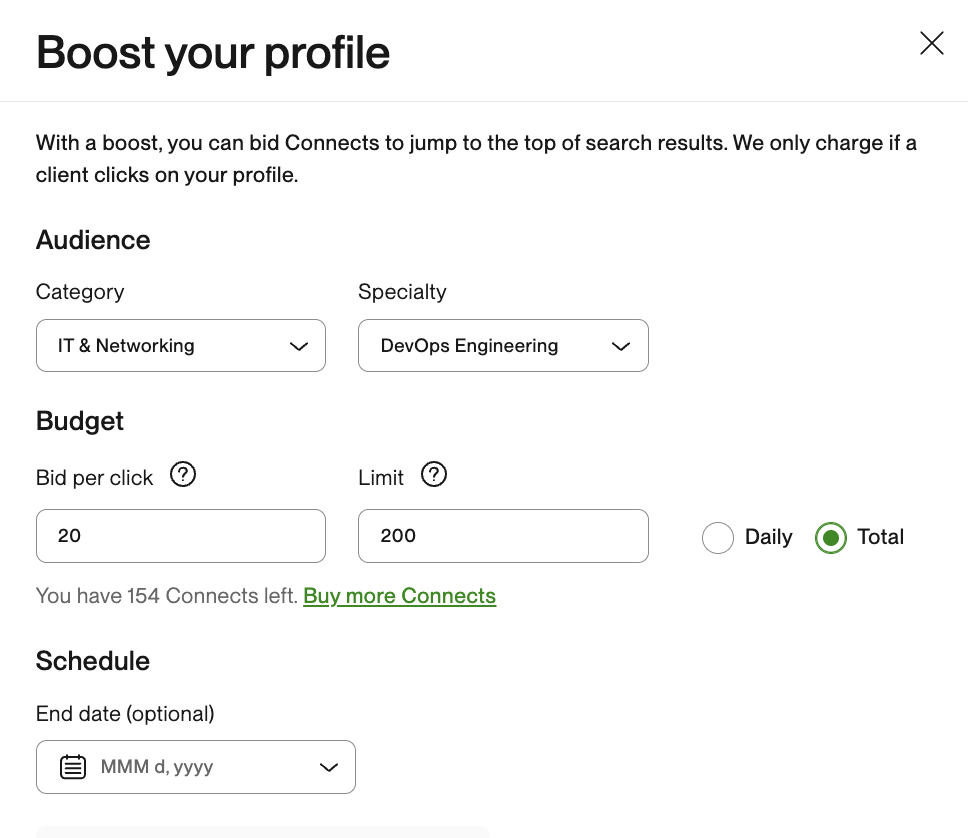Image resolution: width=968 pixels, height=838 pixels.
Task: Focus the Bid per click field showing 20
Action: tap(180, 536)
